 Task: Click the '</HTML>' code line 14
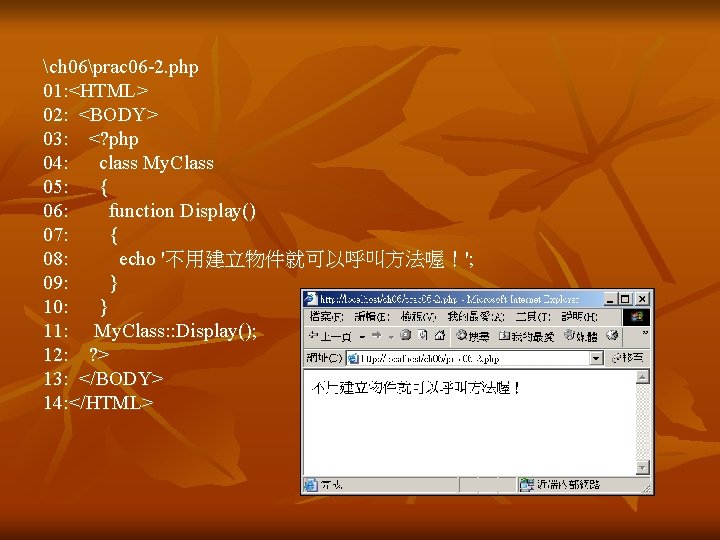click(111, 403)
